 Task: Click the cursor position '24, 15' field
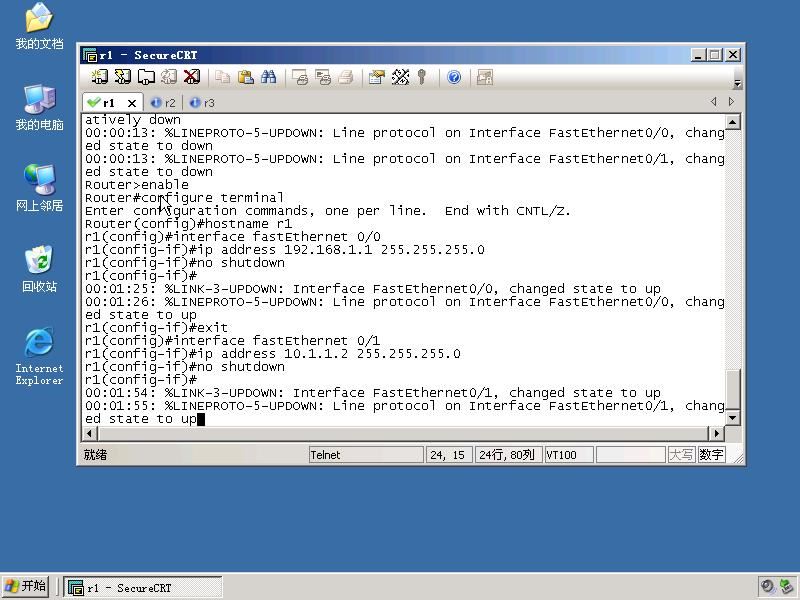coord(447,455)
